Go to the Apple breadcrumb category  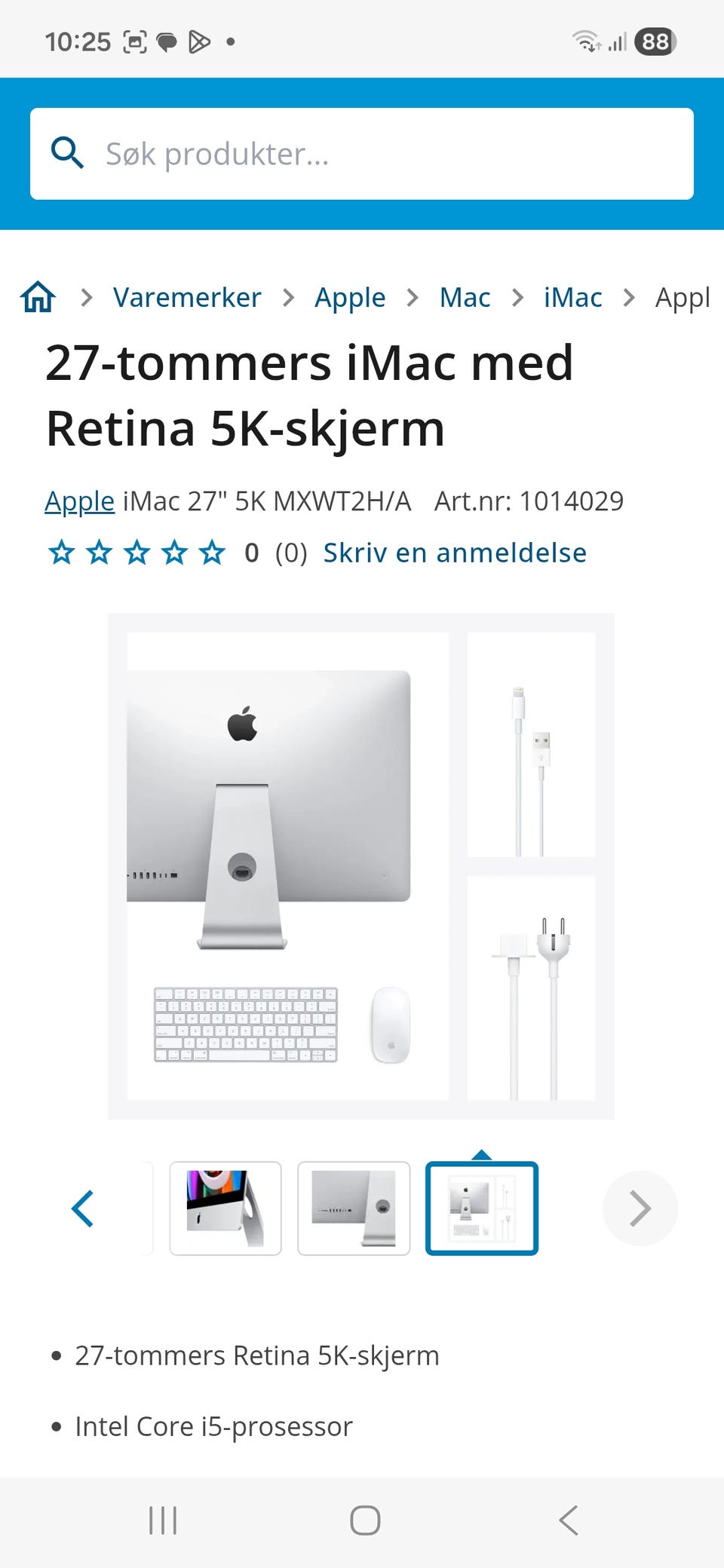[x=350, y=298]
